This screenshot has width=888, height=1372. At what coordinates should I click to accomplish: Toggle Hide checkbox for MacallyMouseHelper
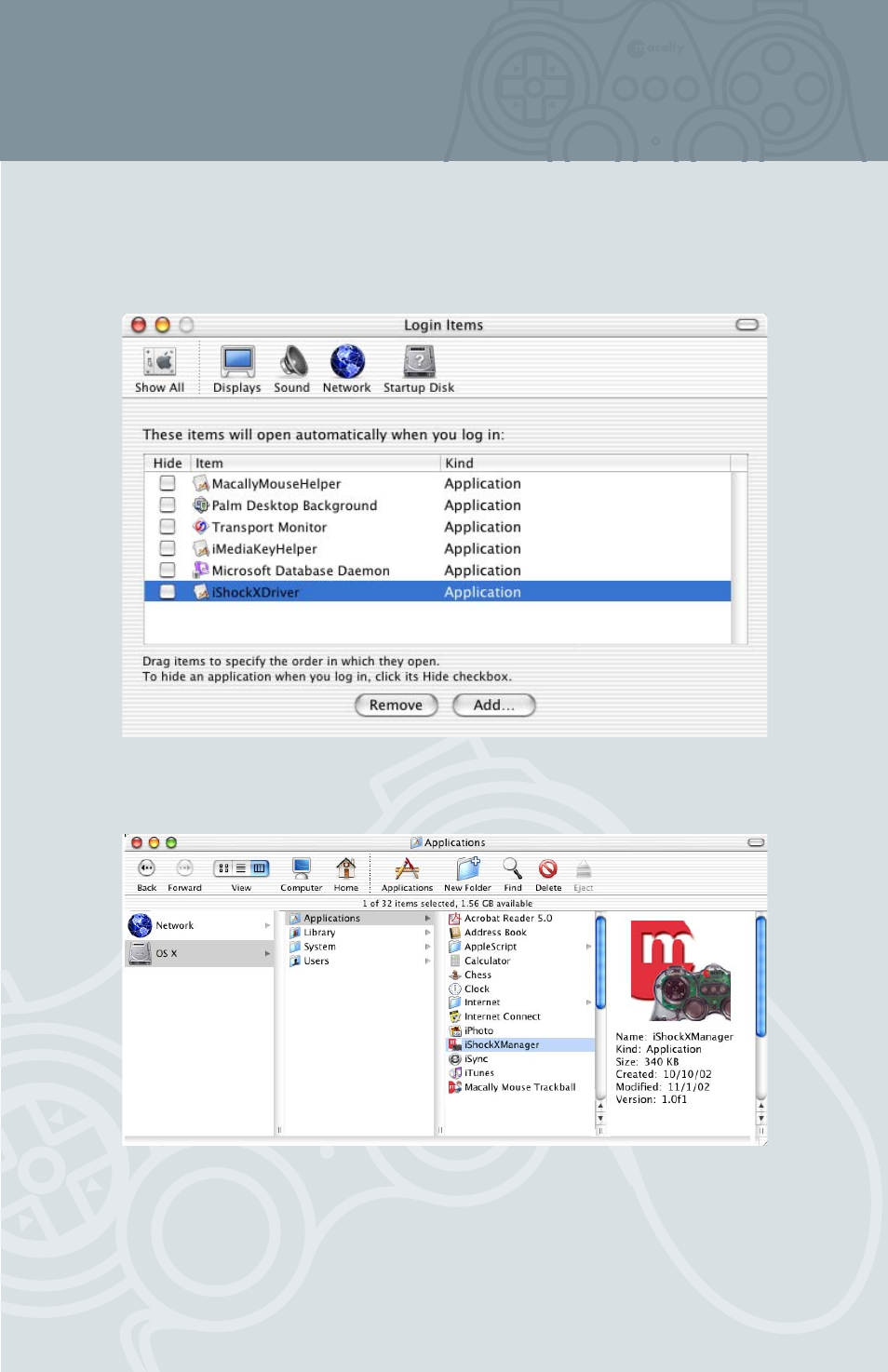pyautogui.click(x=168, y=483)
